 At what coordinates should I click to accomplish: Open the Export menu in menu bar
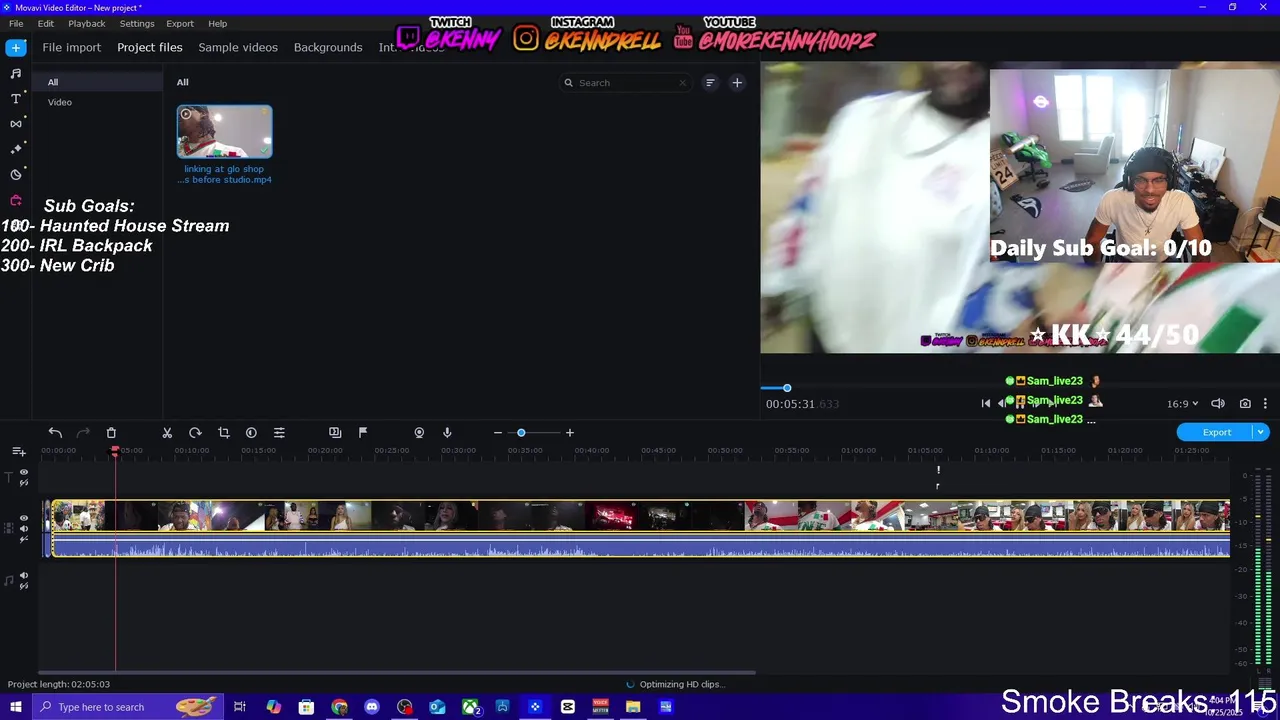coord(180,23)
